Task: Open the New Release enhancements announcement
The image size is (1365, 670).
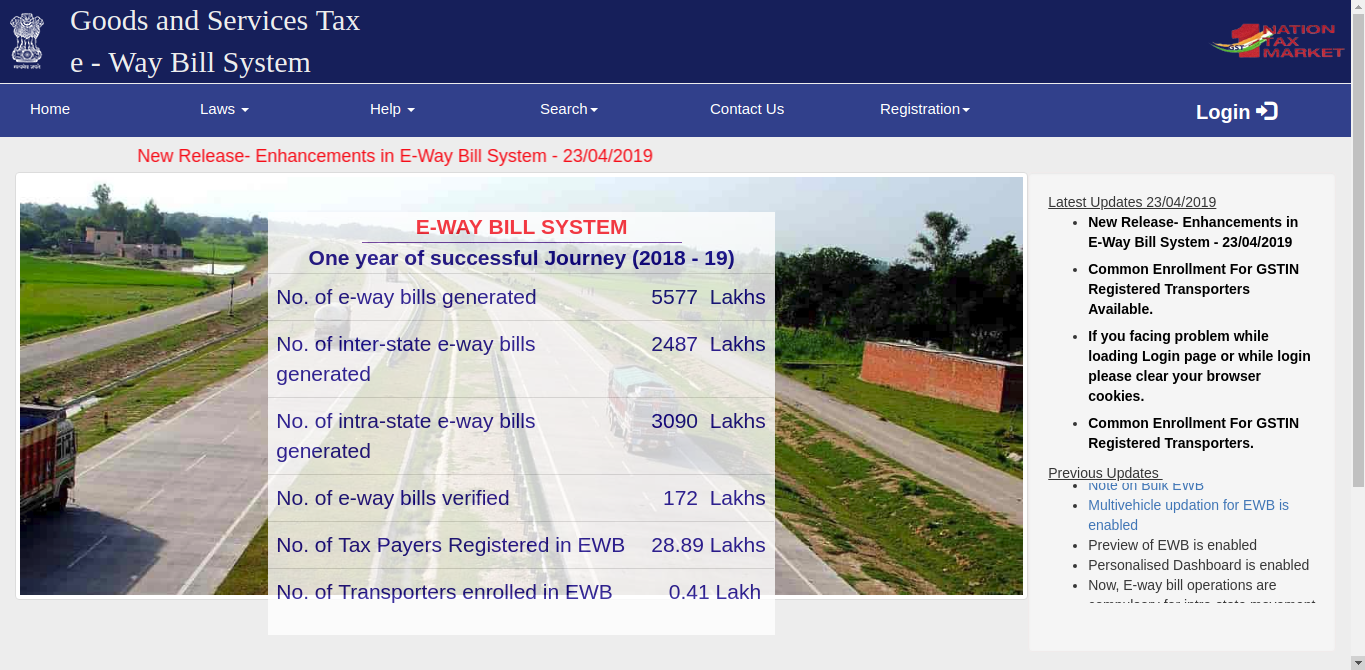Action: (395, 156)
